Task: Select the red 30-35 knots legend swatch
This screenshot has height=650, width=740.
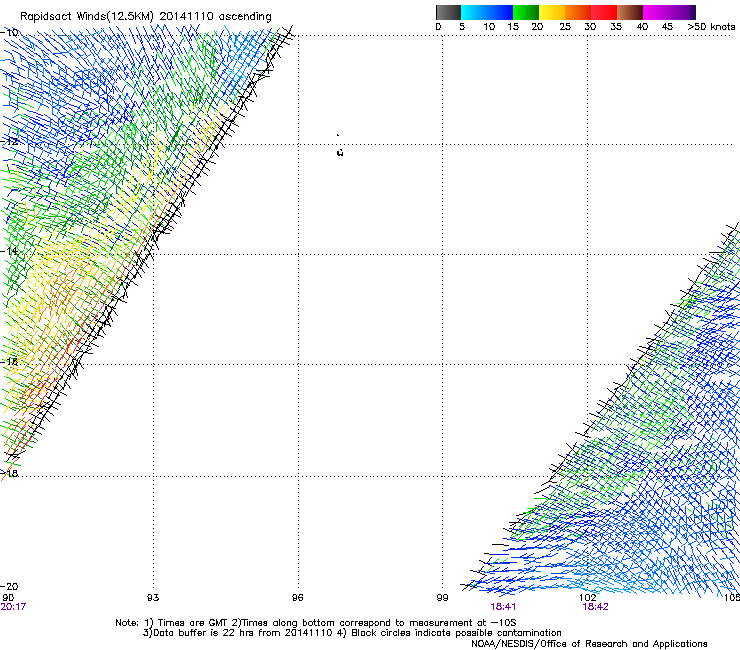Action: point(604,12)
